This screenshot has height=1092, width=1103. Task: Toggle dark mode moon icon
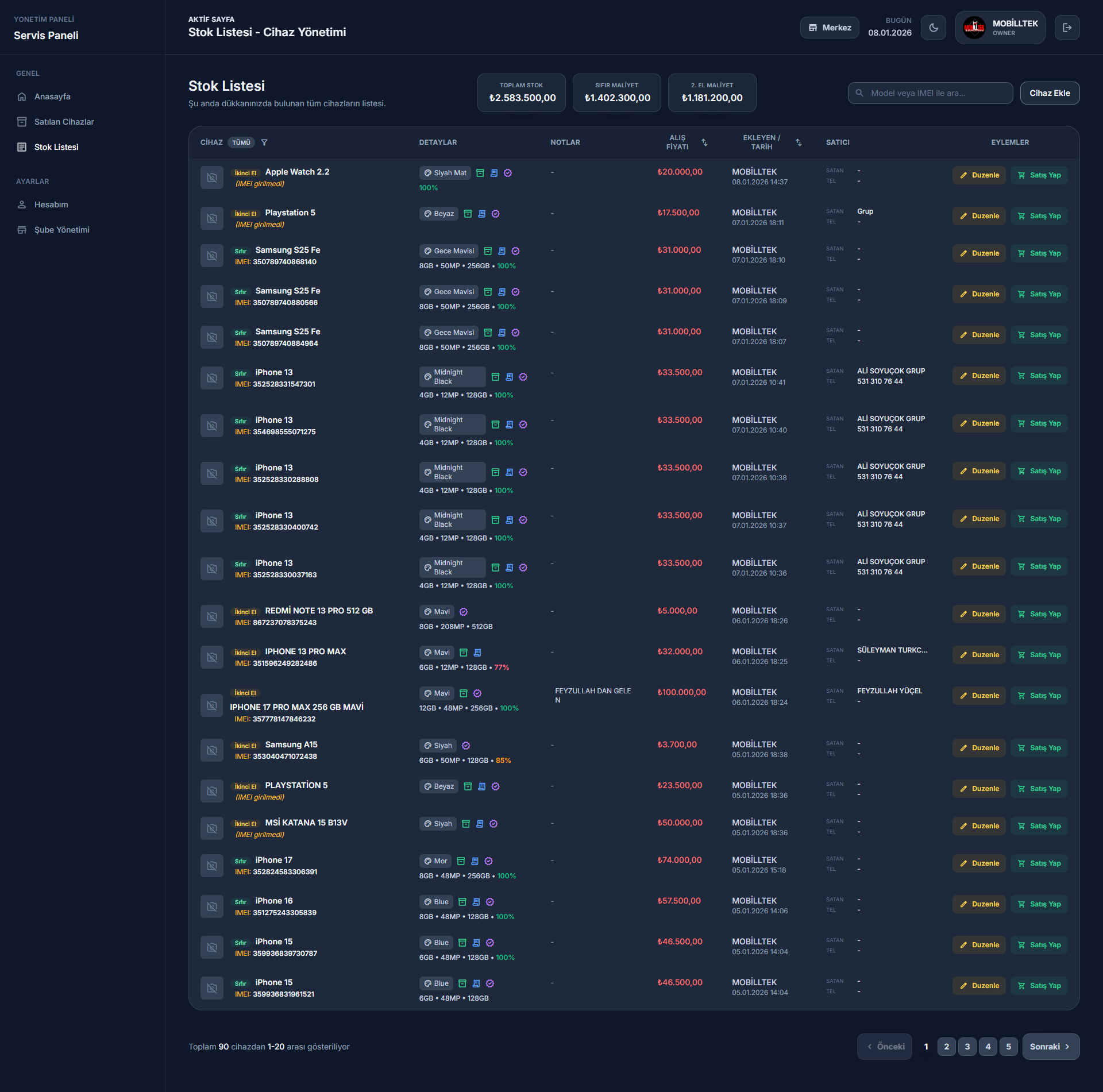(934, 28)
